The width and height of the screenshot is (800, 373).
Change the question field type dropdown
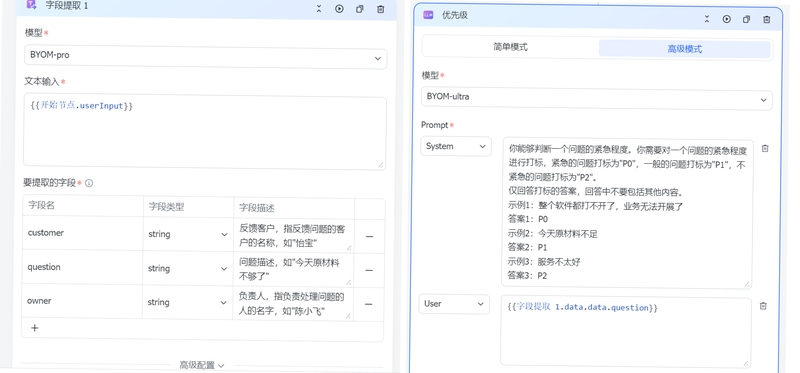click(187, 268)
